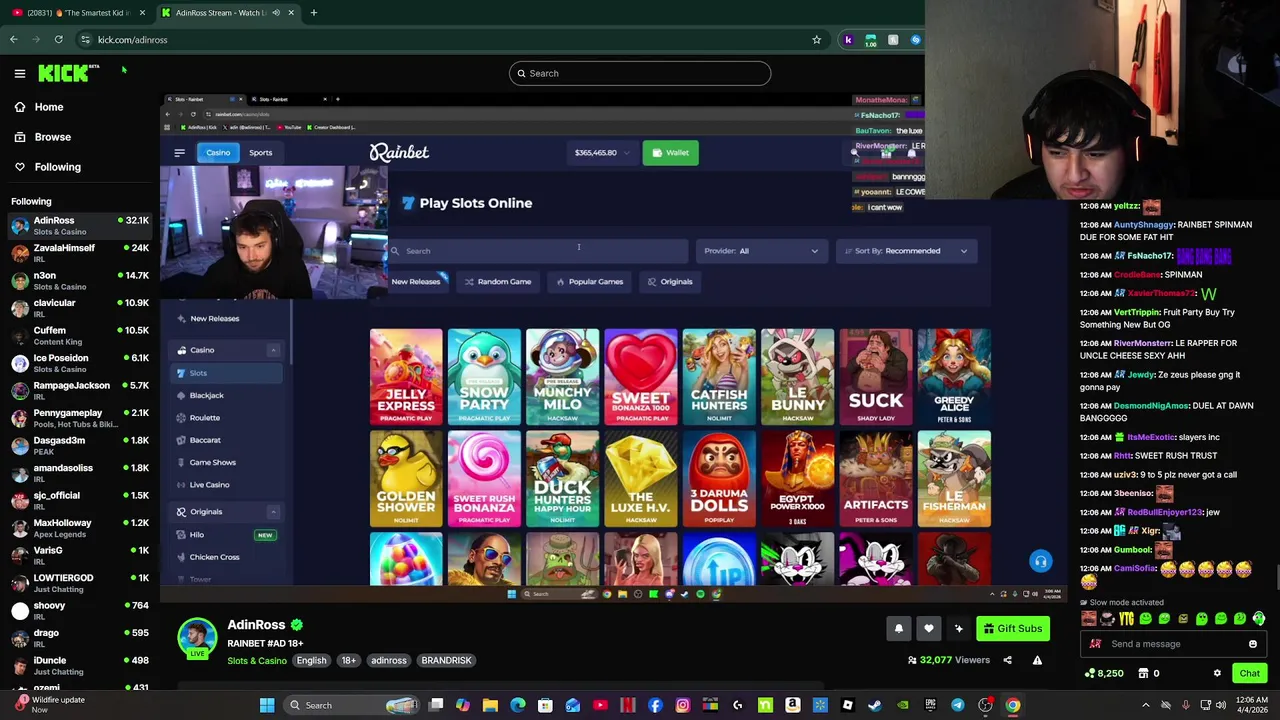Click Random Game filter in Rainbet

click(497, 282)
